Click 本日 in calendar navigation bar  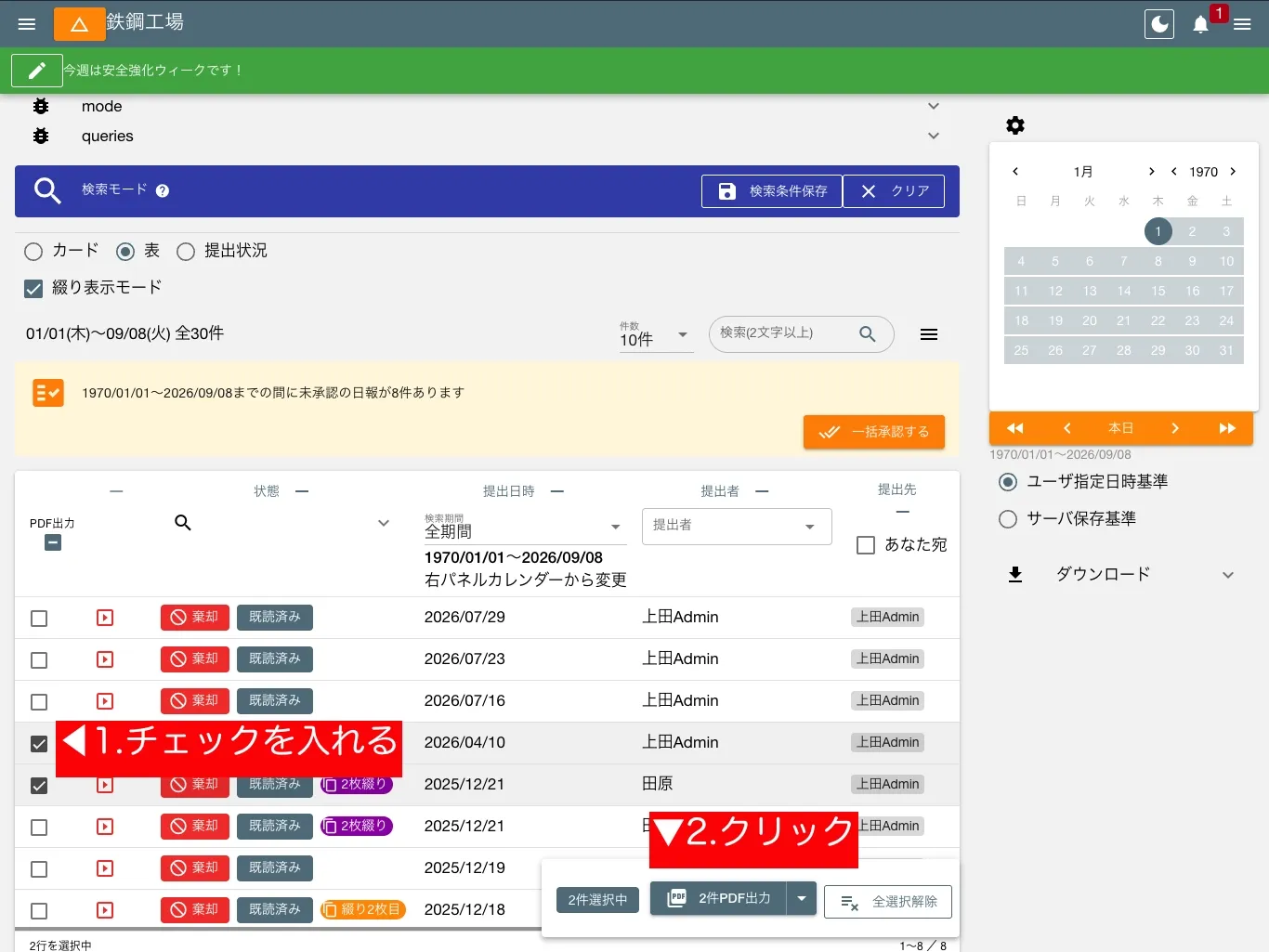click(x=1121, y=428)
